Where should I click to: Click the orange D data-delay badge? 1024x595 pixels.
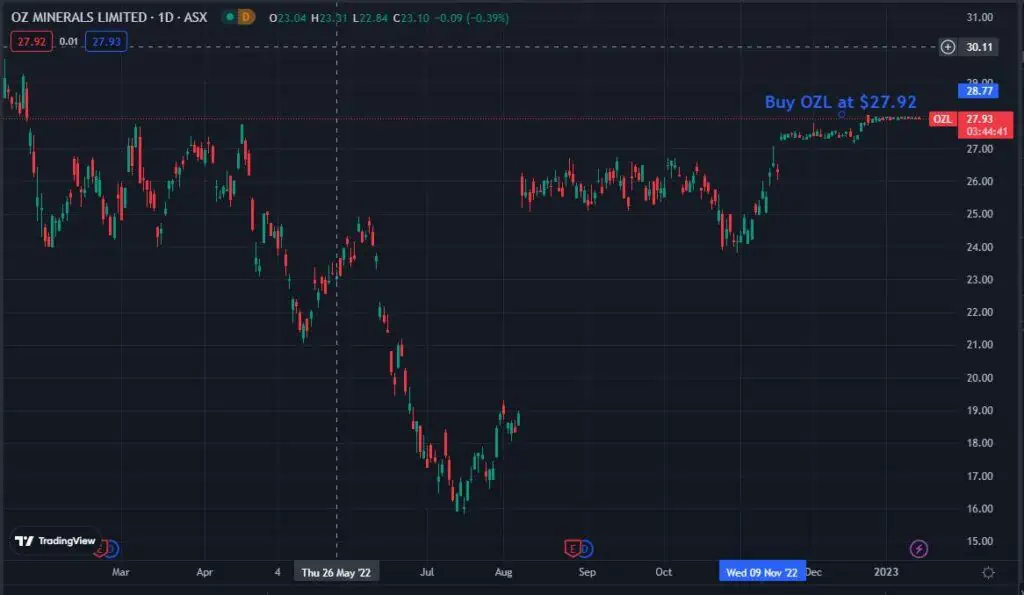click(x=245, y=17)
